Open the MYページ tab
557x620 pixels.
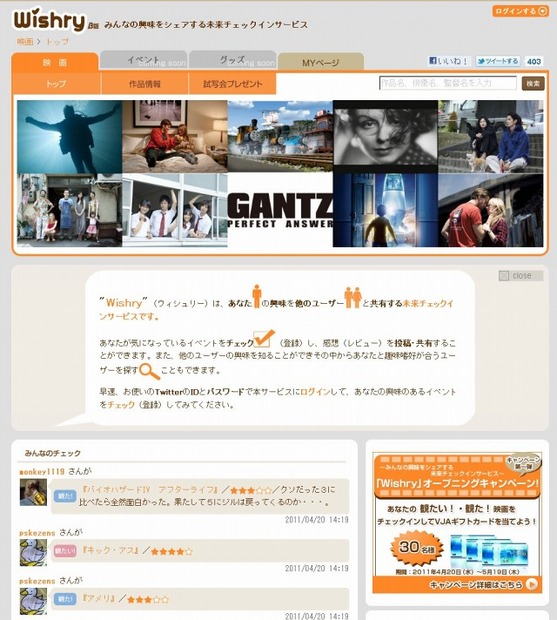click(x=321, y=62)
